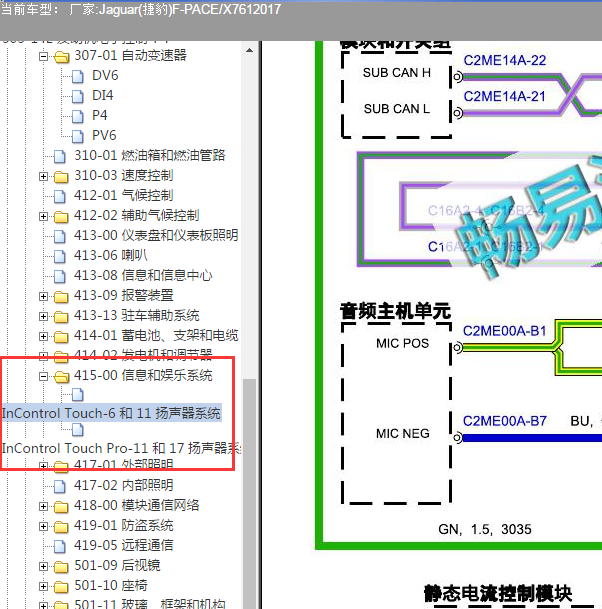
Task: Click folder icon for 418-00 模块通信网络
Action: point(61,506)
